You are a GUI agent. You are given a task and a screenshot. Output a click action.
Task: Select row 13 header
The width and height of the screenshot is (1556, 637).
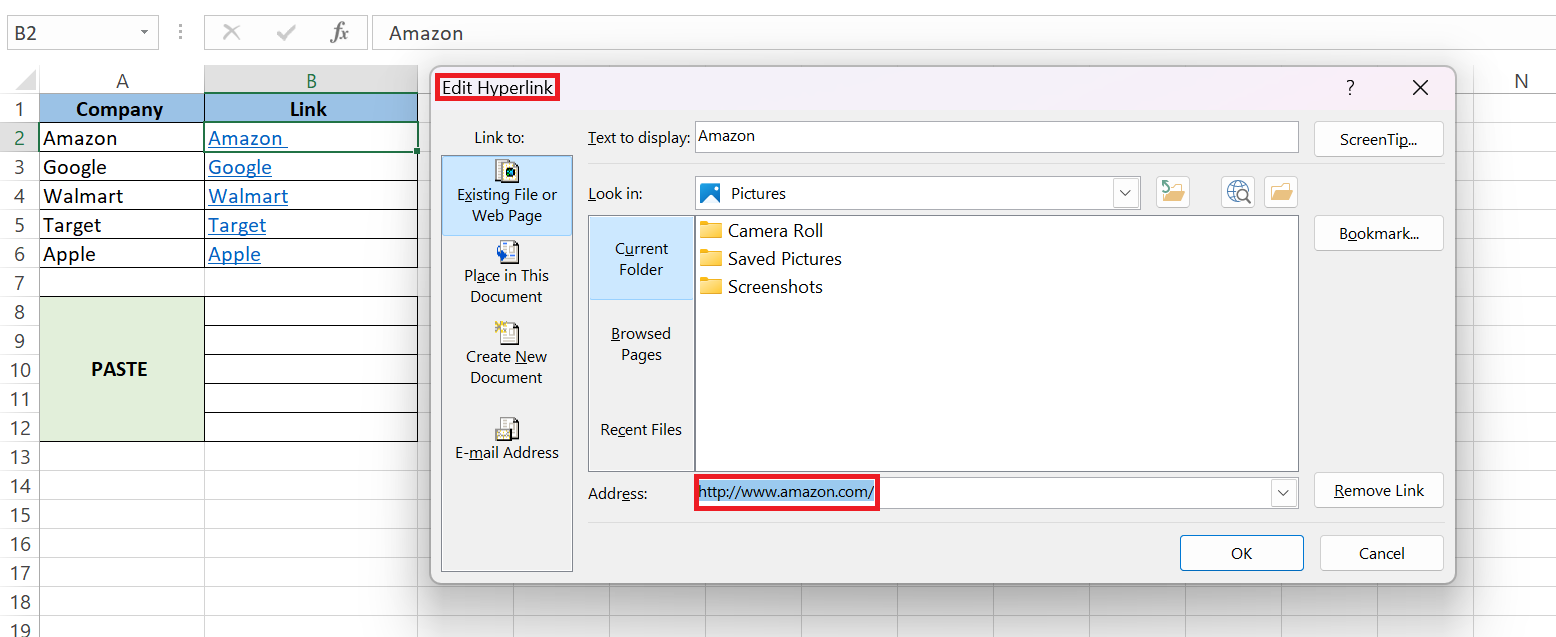(20, 457)
